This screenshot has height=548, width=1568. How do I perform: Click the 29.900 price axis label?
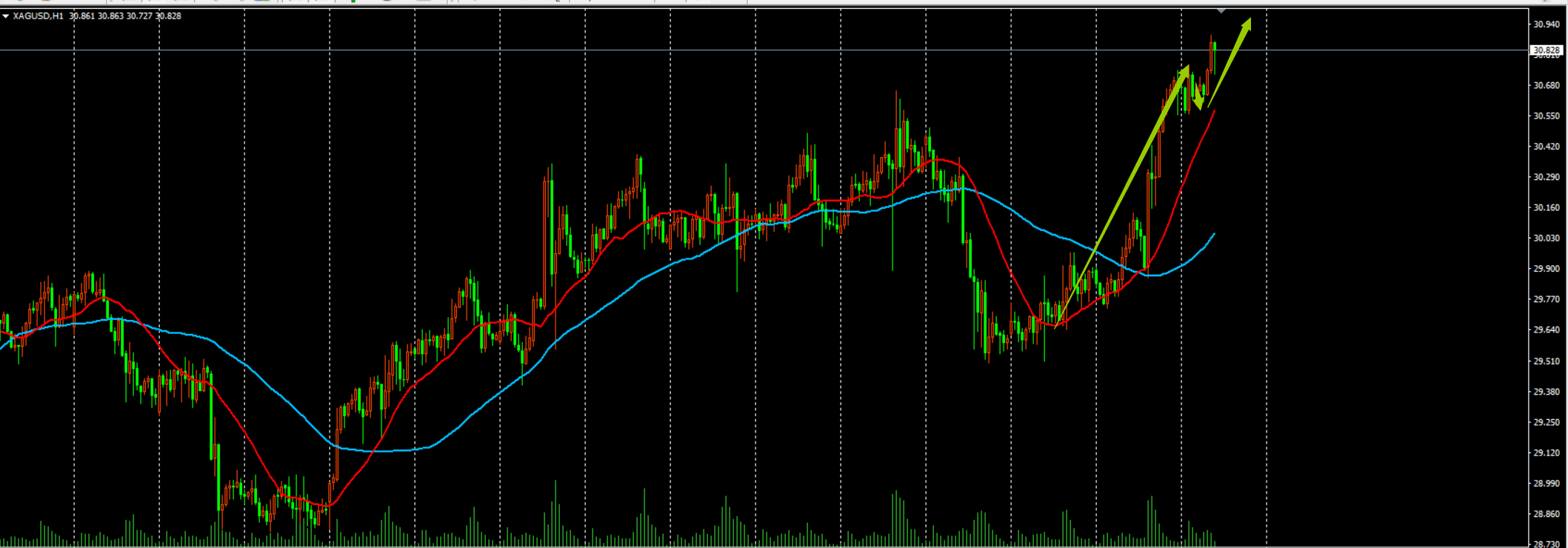coord(1547,269)
